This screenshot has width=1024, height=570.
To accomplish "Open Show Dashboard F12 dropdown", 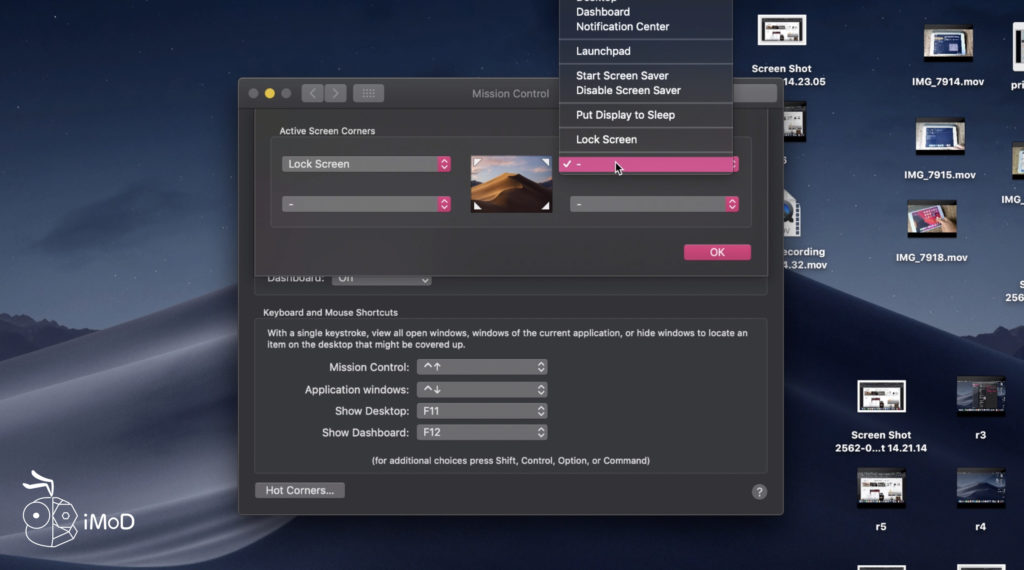I will (x=482, y=432).
